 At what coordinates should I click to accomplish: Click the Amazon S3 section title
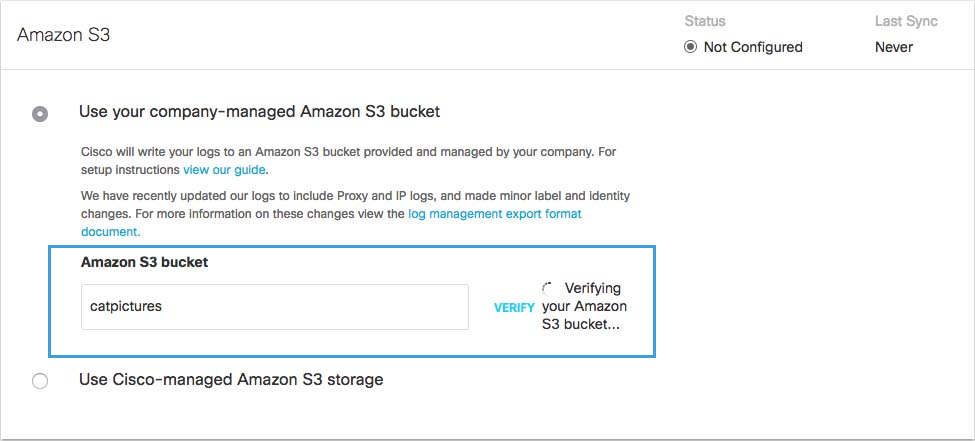click(x=63, y=35)
